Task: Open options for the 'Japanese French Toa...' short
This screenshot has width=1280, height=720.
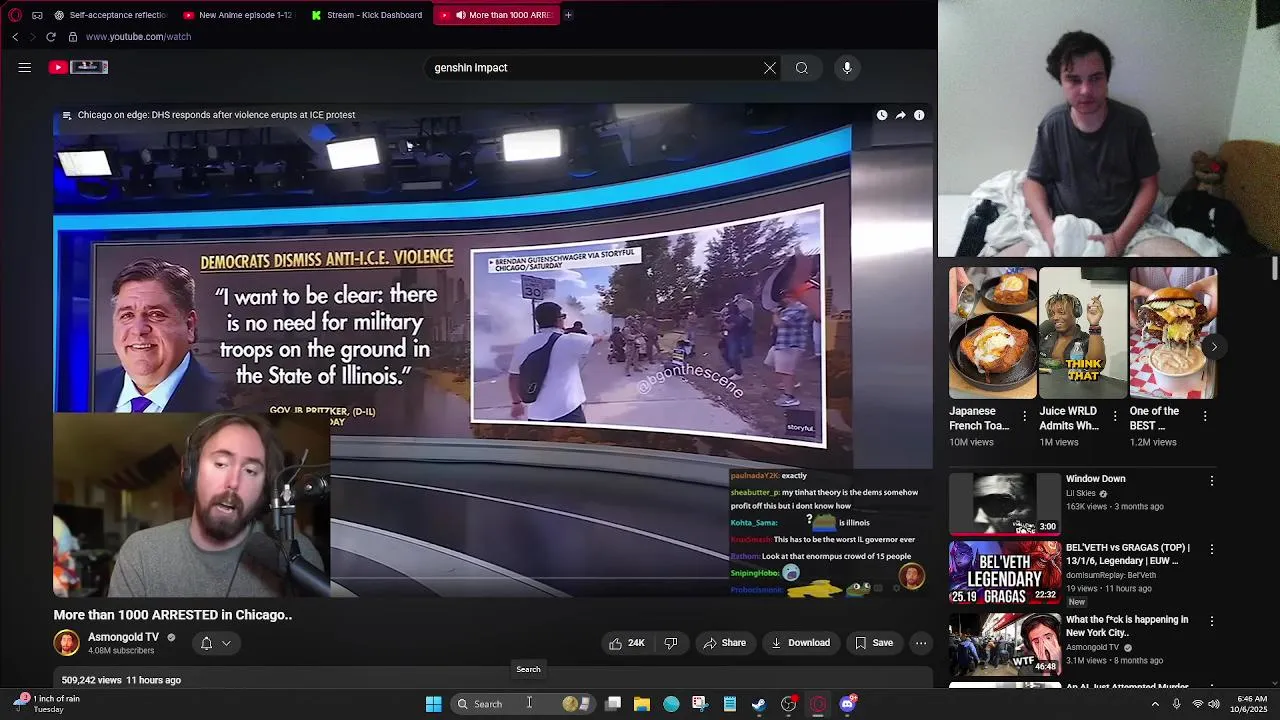Action: point(1024,416)
